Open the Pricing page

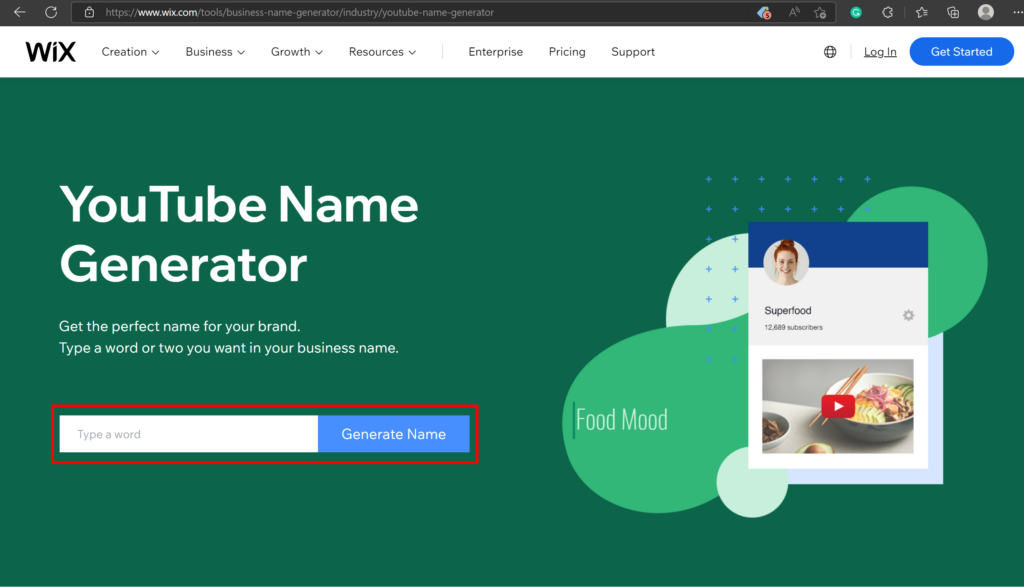pos(567,52)
